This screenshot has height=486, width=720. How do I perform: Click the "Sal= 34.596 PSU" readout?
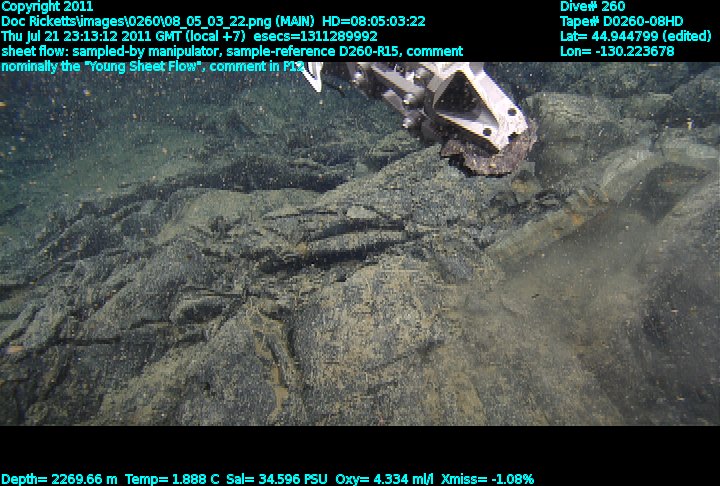[276, 479]
